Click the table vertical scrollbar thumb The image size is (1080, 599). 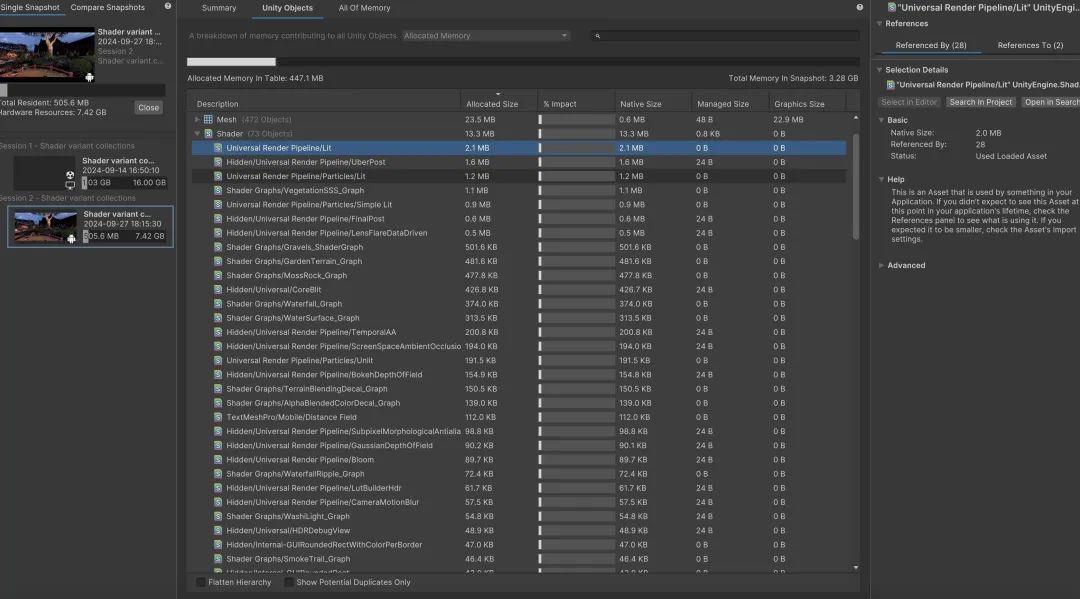(856, 186)
